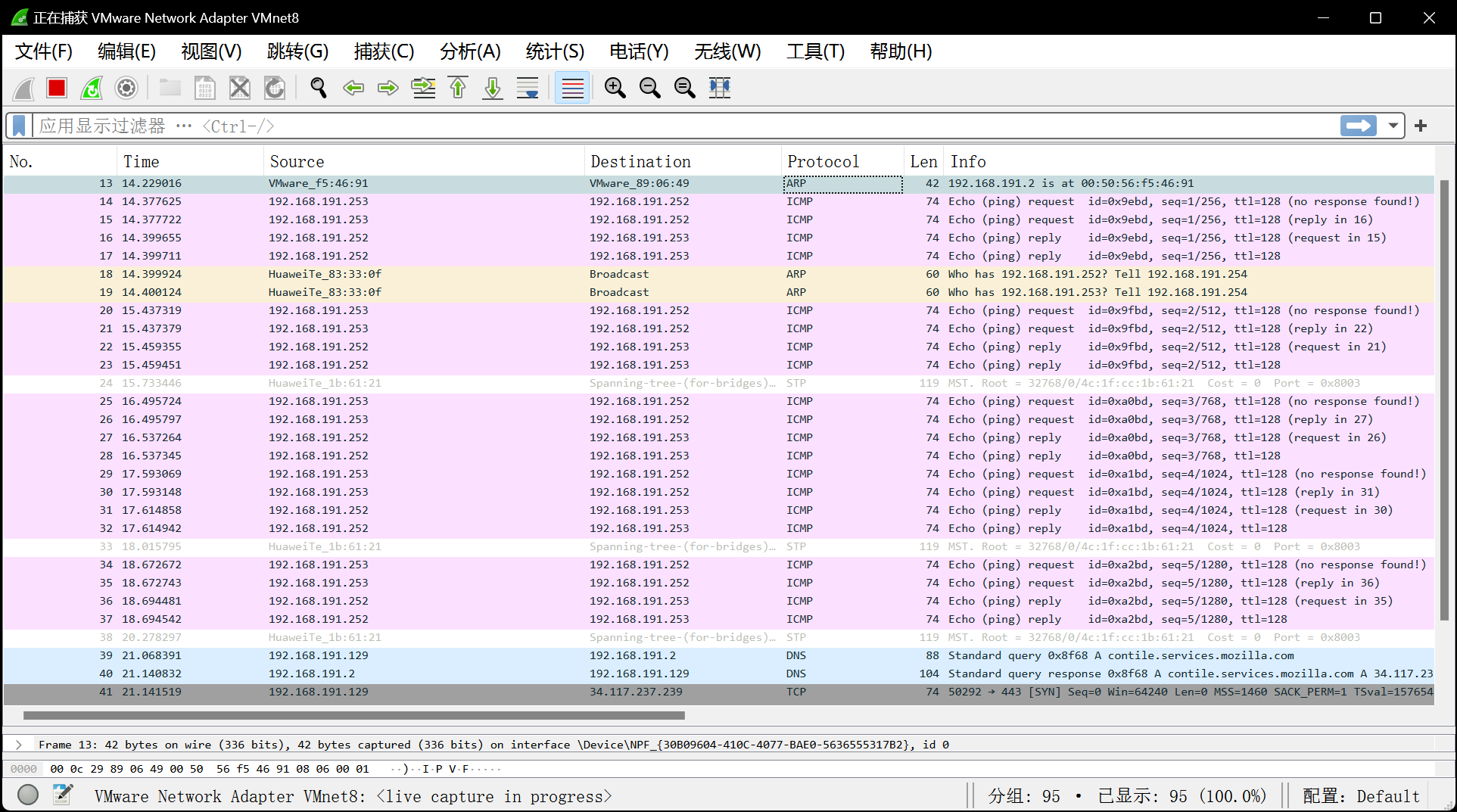Select packet 39 DNS query row
1457x812 pixels.
tap(719, 655)
